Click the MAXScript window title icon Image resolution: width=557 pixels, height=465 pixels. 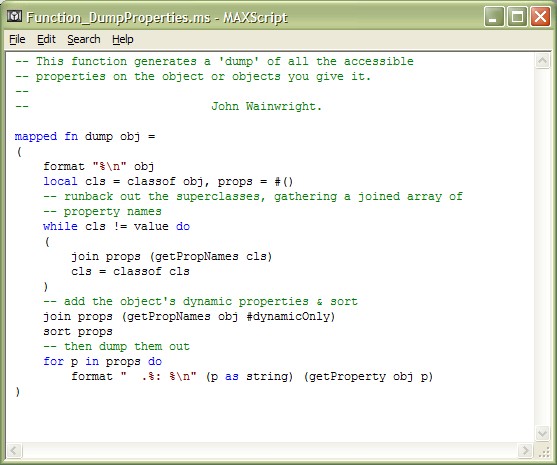tap(15, 16)
